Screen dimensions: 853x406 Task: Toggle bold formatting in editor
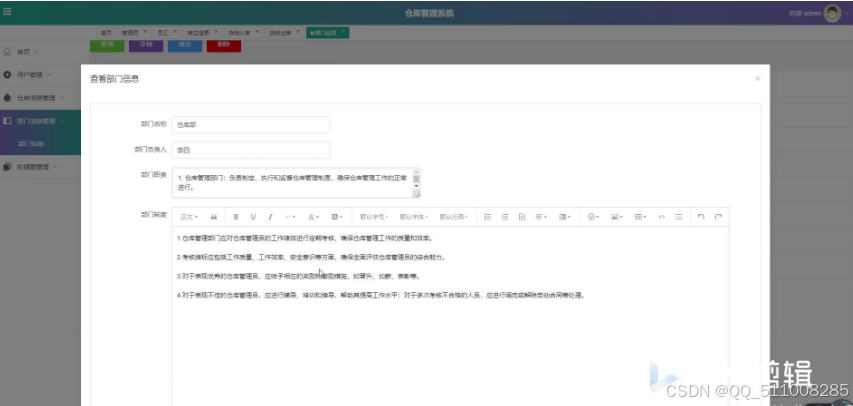(236, 217)
